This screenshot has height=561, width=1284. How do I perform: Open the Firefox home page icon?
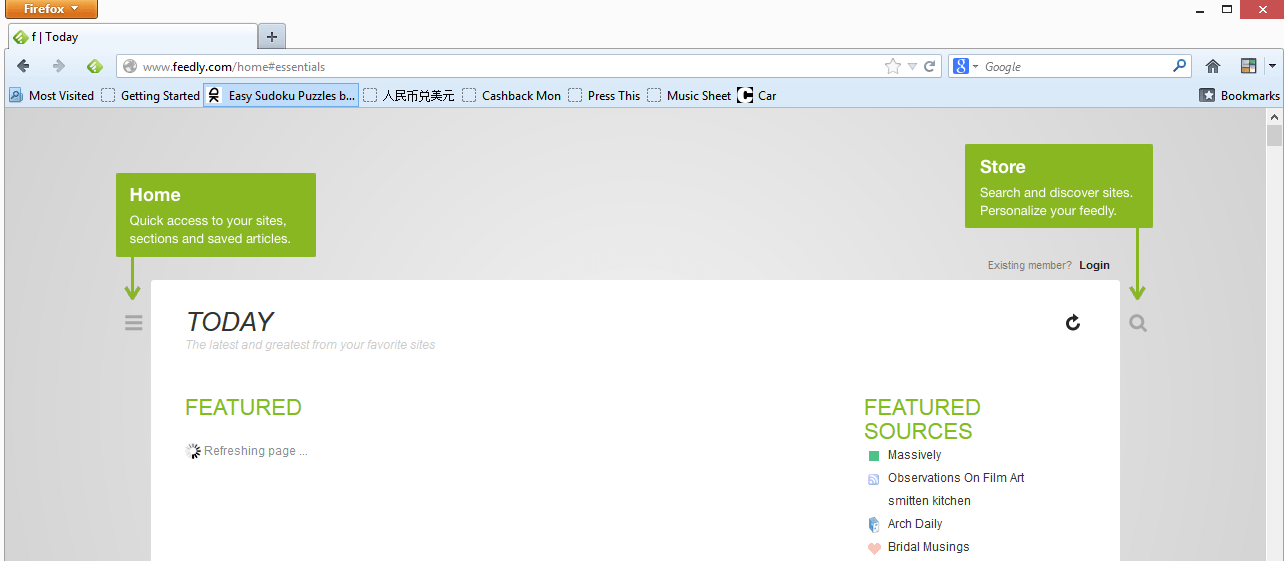tap(1213, 67)
